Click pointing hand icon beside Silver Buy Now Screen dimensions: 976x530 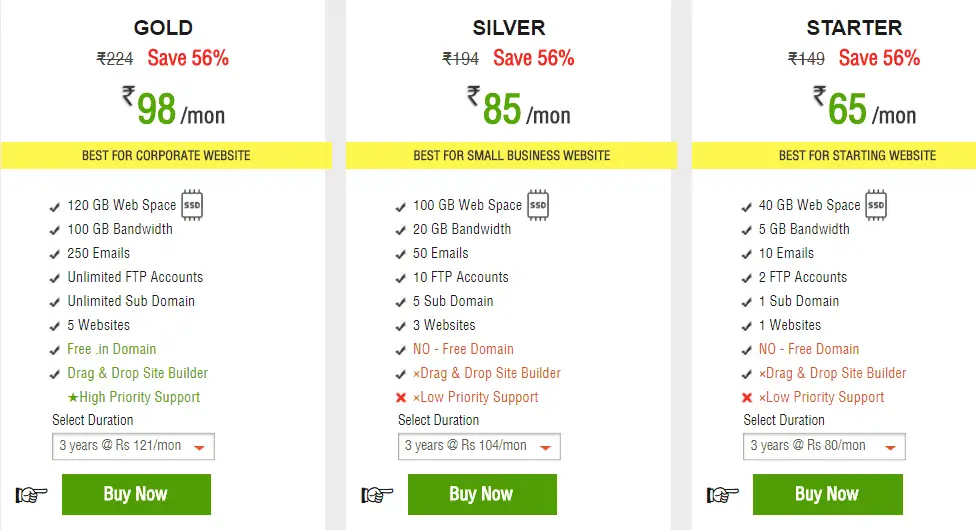[377, 494]
